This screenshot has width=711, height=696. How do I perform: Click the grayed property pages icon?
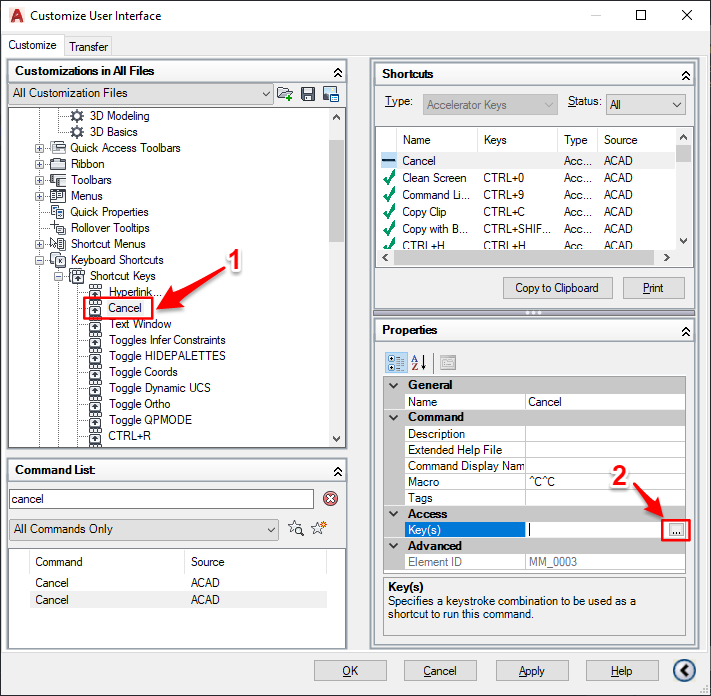(448, 363)
